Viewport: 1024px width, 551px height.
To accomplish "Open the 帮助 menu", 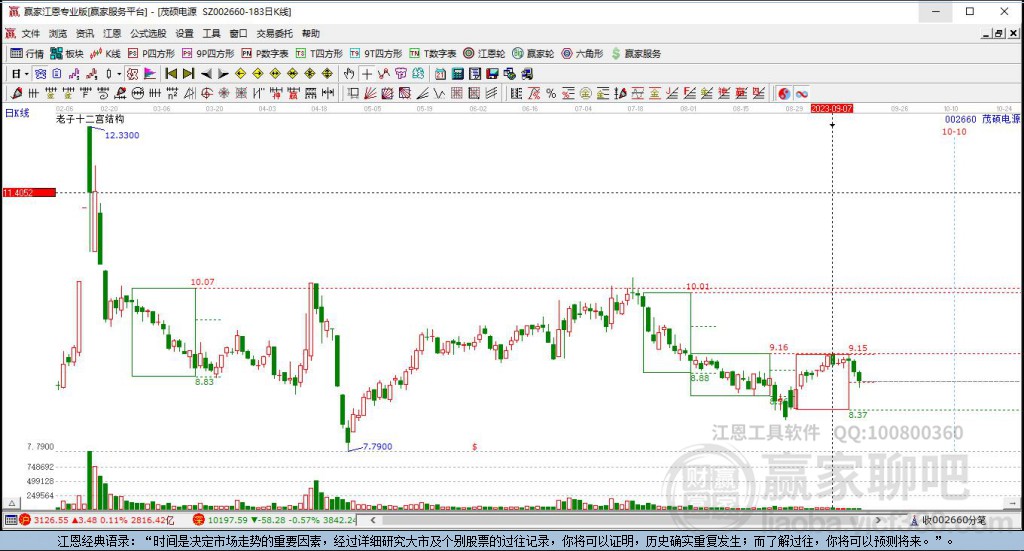I will (x=311, y=33).
